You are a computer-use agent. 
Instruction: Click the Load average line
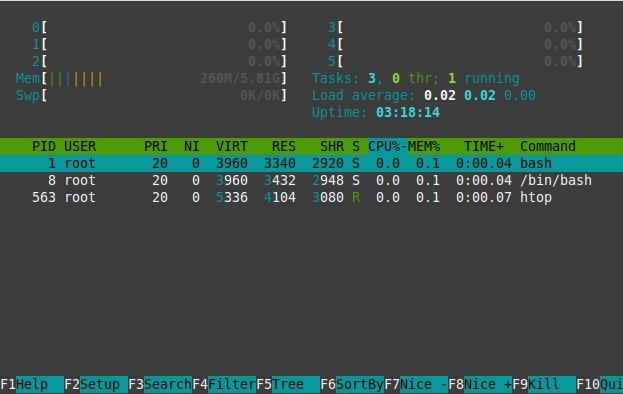click(424, 95)
